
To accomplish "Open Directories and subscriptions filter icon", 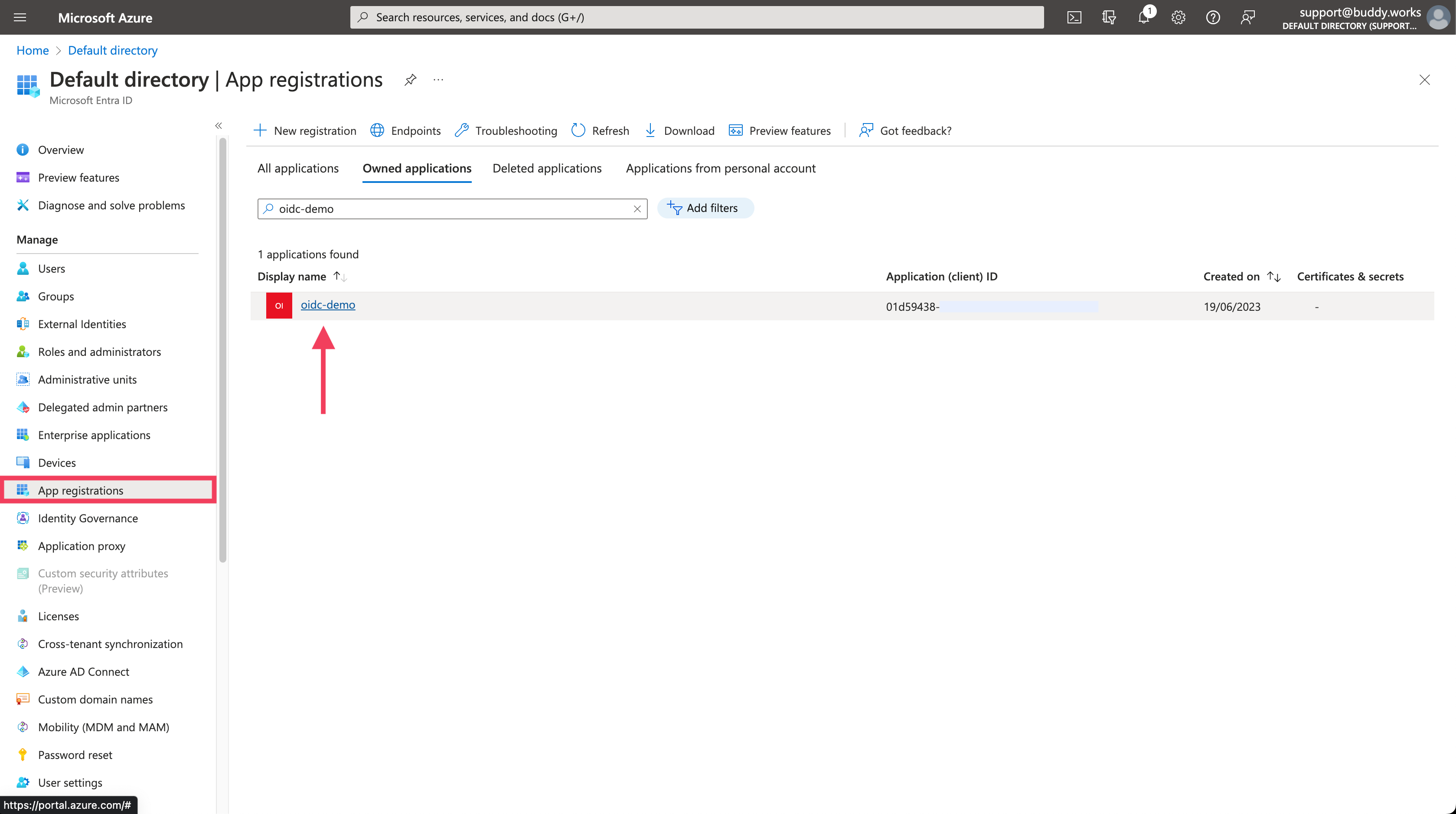I will click(1108, 17).
